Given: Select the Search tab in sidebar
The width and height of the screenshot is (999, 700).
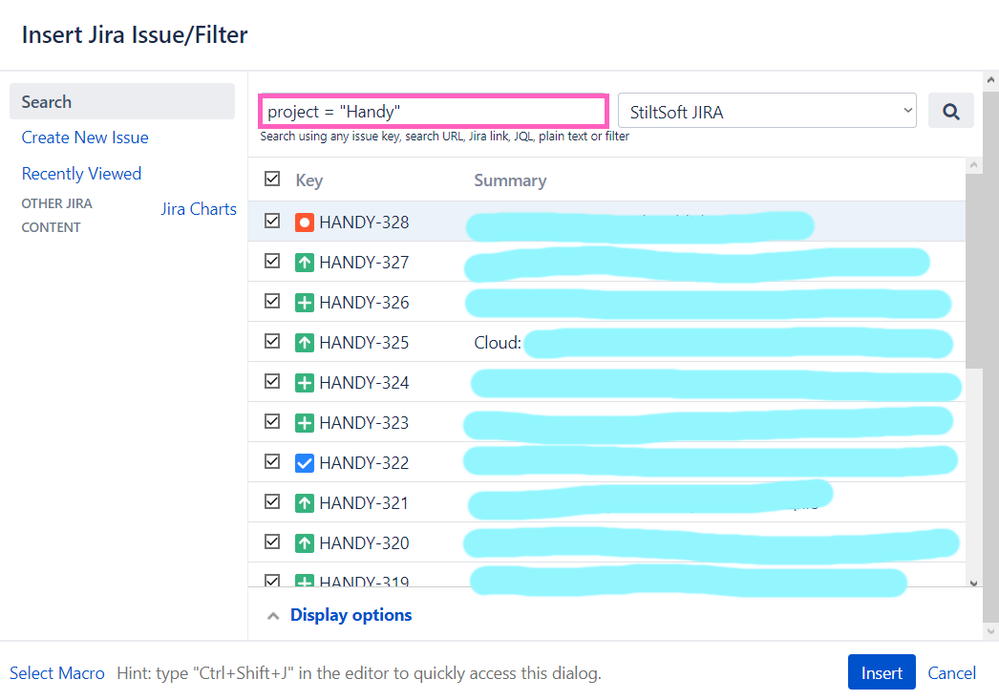Looking at the screenshot, I should pyautogui.click(x=122, y=101).
